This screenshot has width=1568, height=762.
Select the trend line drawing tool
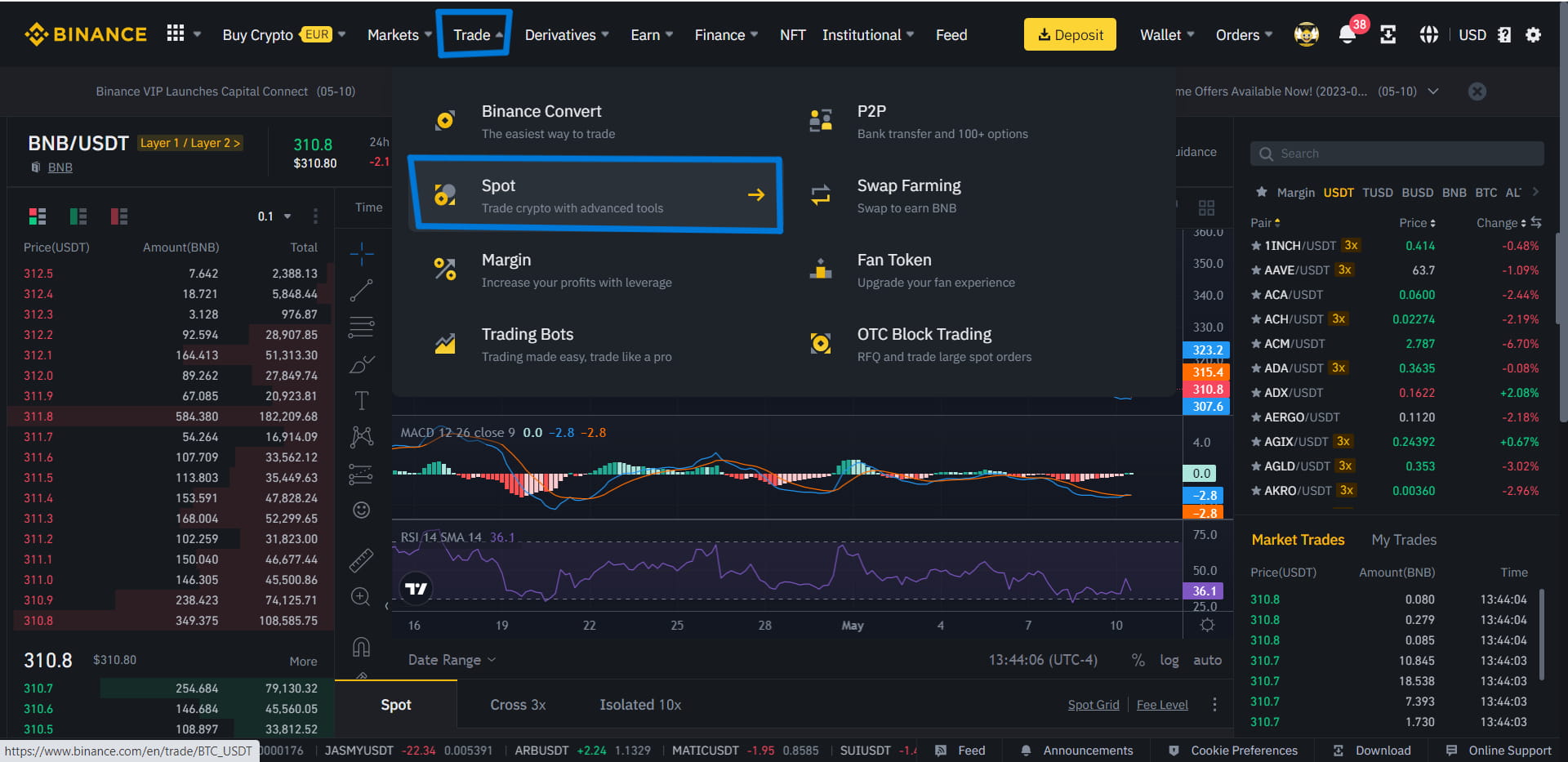click(361, 291)
